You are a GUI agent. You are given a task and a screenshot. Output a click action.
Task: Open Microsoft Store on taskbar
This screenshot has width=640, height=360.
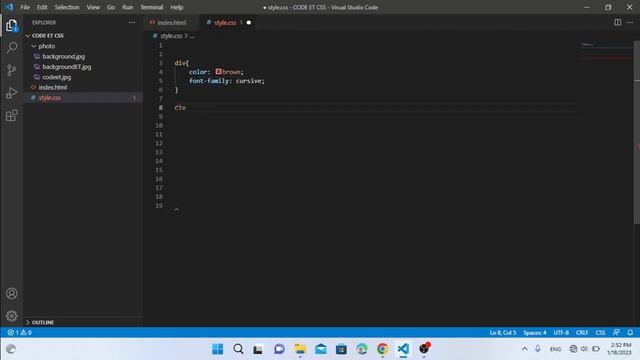tap(341, 349)
